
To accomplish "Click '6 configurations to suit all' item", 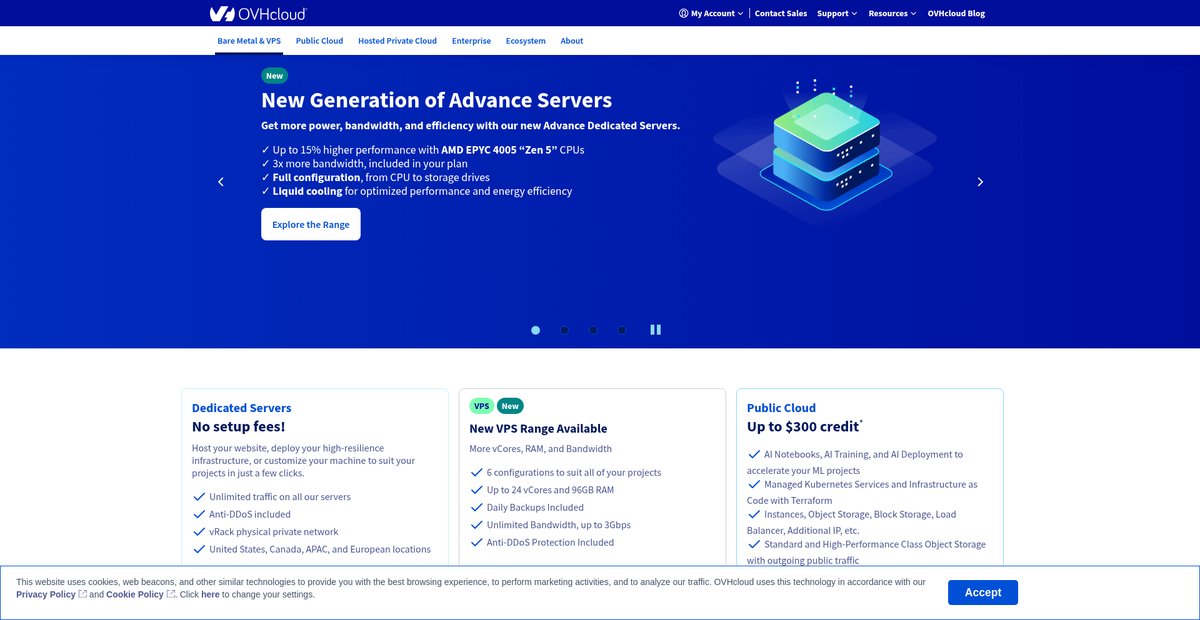I will [x=574, y=472].
